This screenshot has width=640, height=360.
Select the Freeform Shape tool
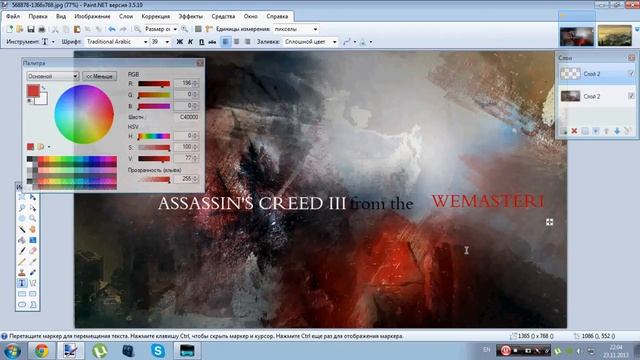[x=33, y=304]
